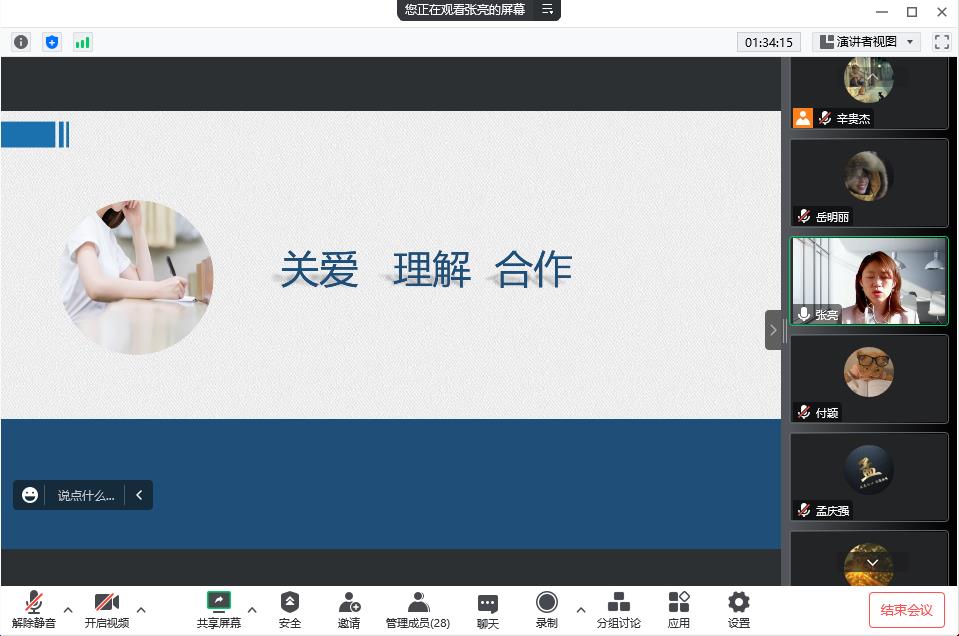This screenshot has height=636, width=959.
Task: Click muted mic icon beside 辛贵杰
Action: click(825, 117)
